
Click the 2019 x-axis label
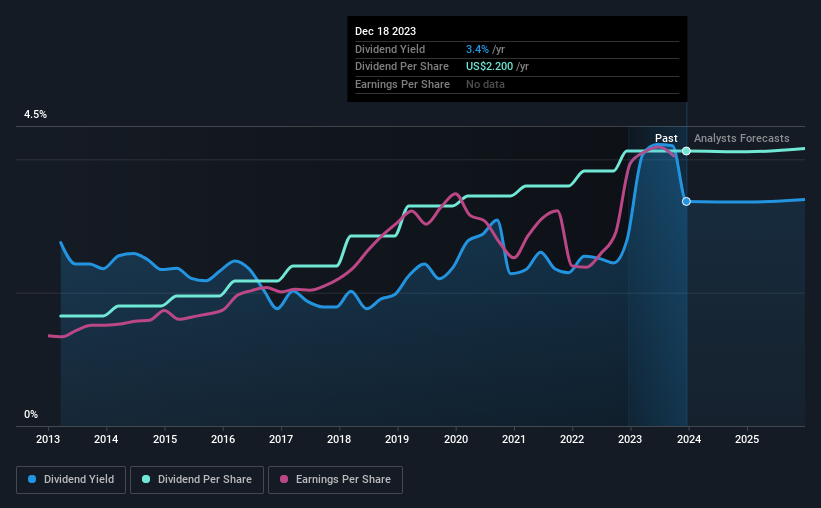coord(397,439)
